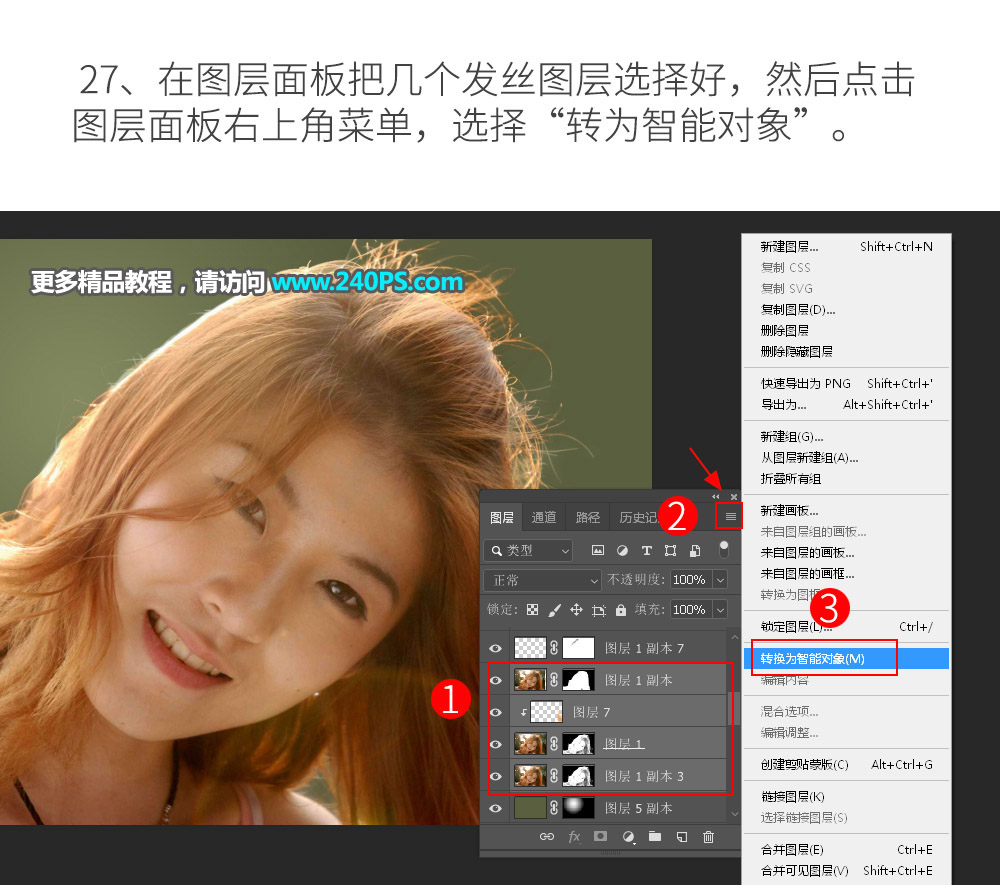The image size is (1000, 885).
Task: Click the pixel layer filter icon
Action: (598, 550)
